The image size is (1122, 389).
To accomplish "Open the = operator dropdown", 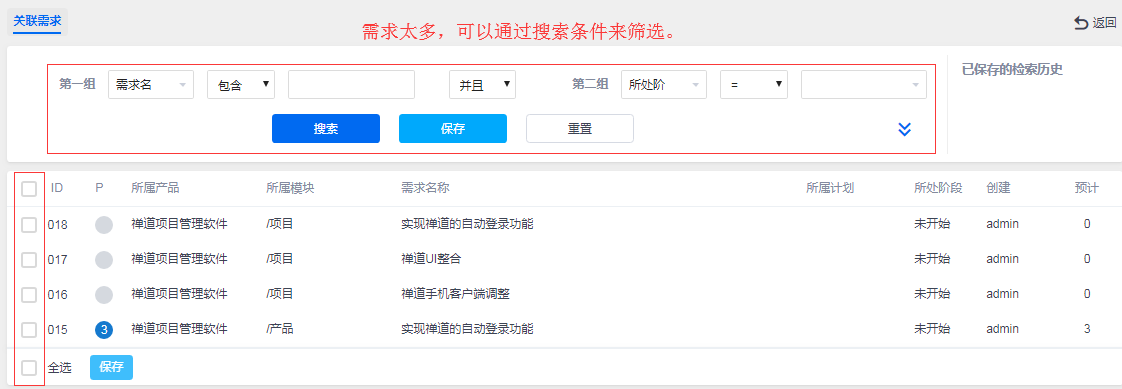I will pyautogui.click(x=754, y=84).
